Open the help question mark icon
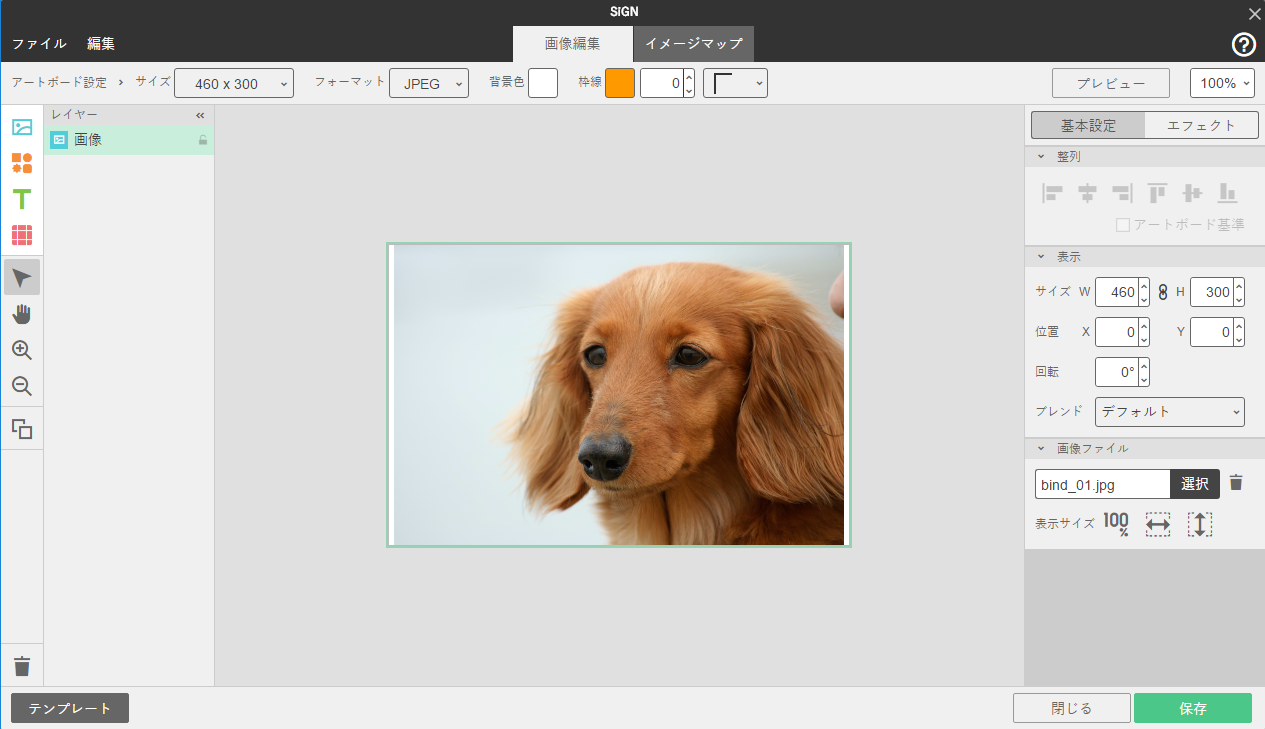This screenshot has height=729, width=1265. point(1243,44)
